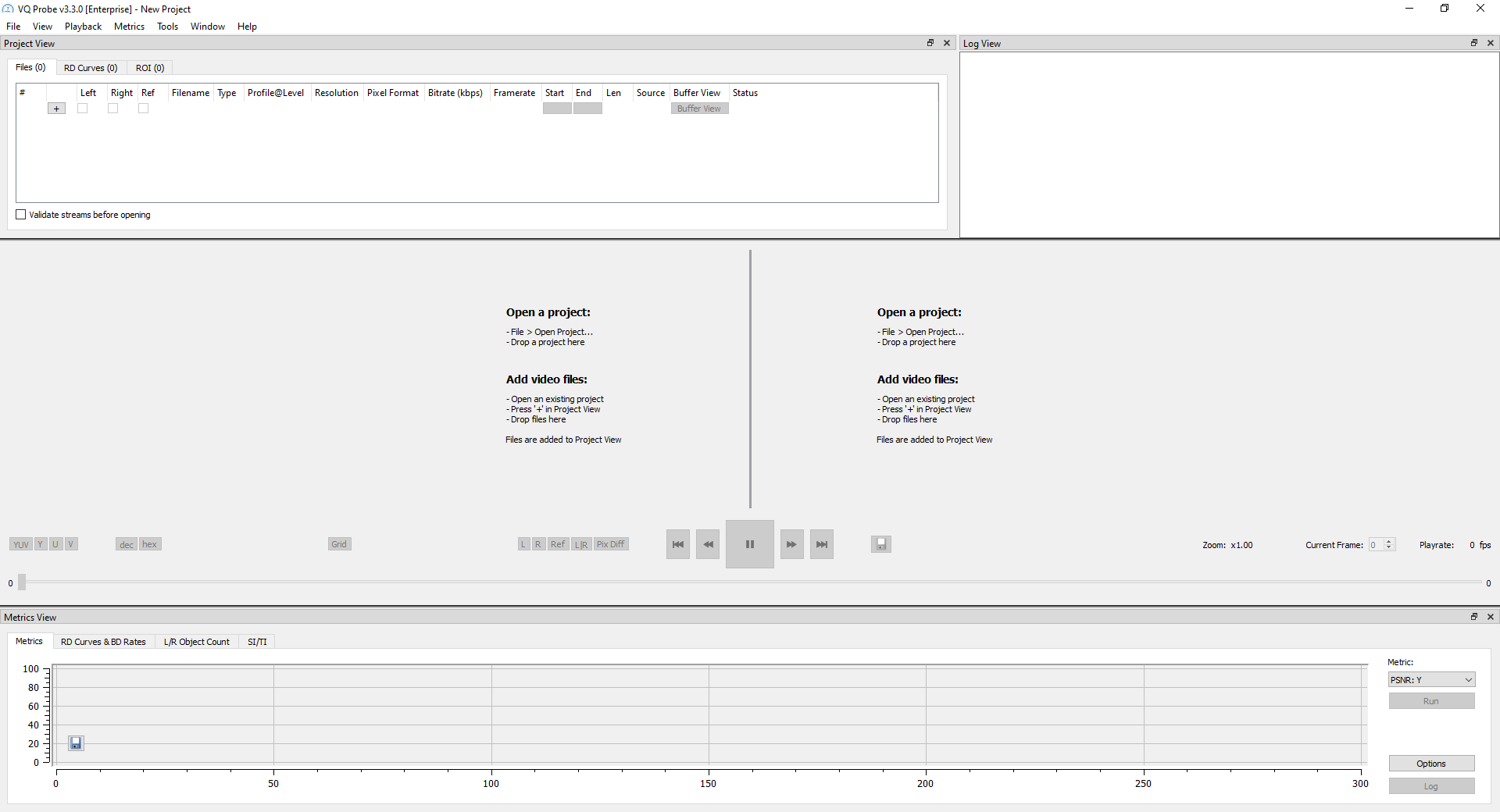1500x812 pixels.
Task: Close the Log View panel
Action: tap(1491, 43)
